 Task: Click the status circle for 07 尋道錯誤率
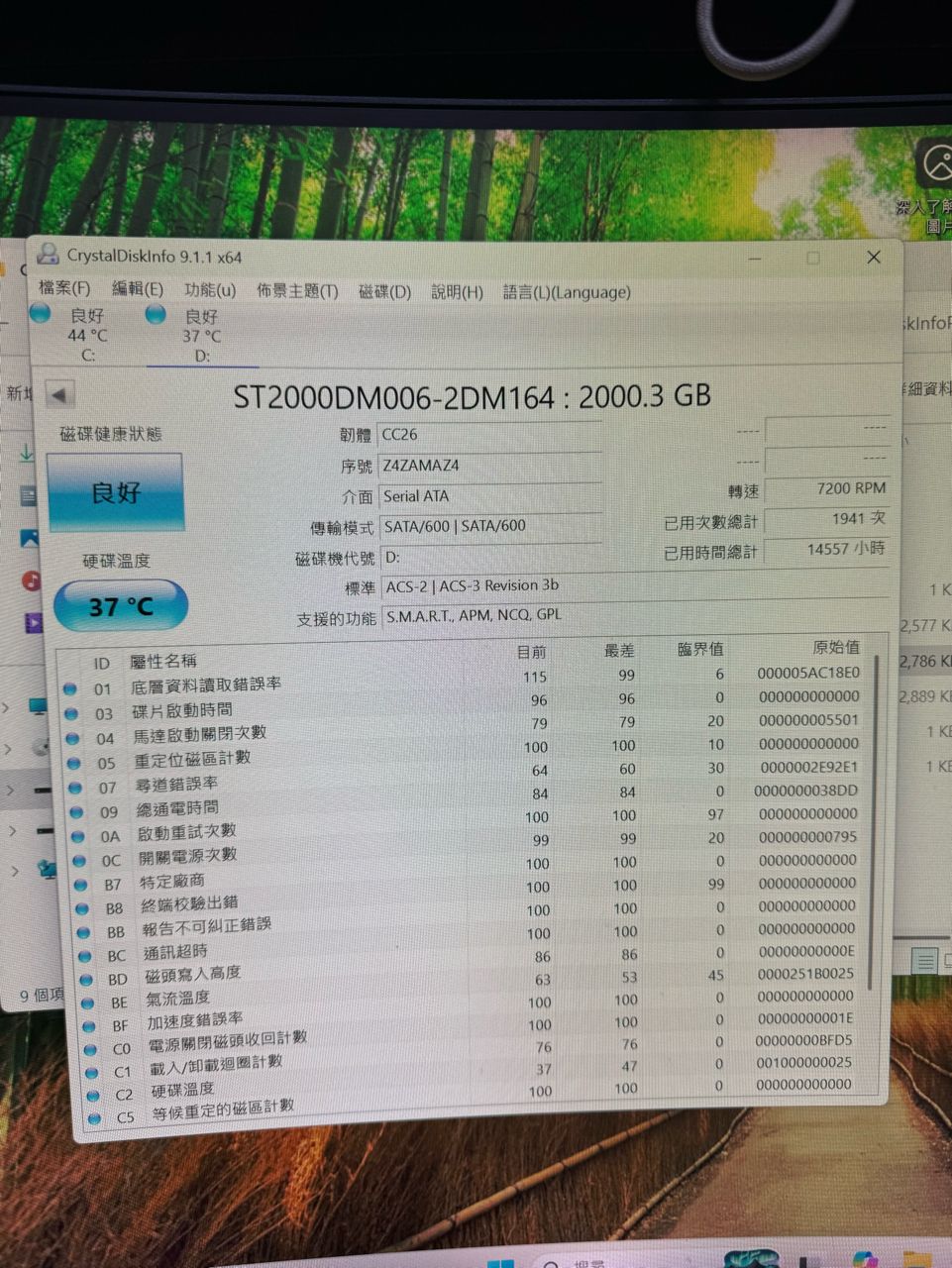74,788
